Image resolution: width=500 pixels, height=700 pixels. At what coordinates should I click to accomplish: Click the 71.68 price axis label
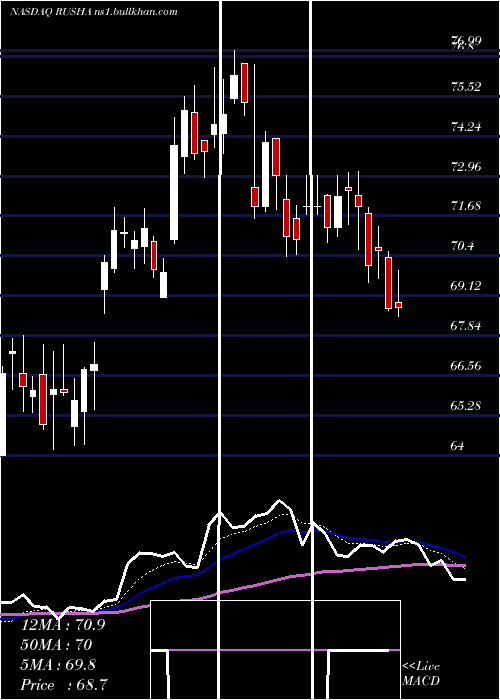coord(467,206)
